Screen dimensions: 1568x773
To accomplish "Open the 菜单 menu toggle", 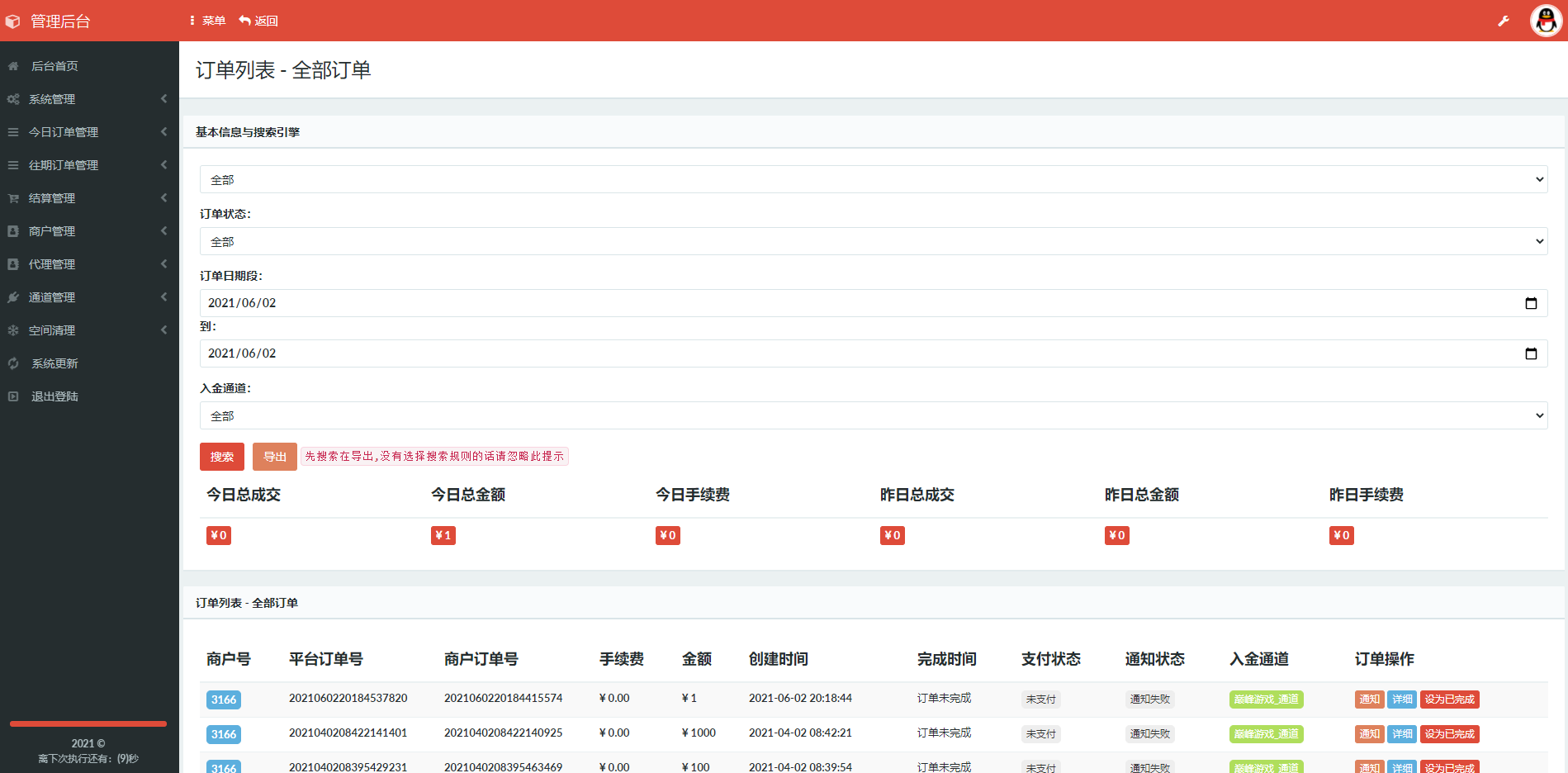I will [x=207, y=21].
